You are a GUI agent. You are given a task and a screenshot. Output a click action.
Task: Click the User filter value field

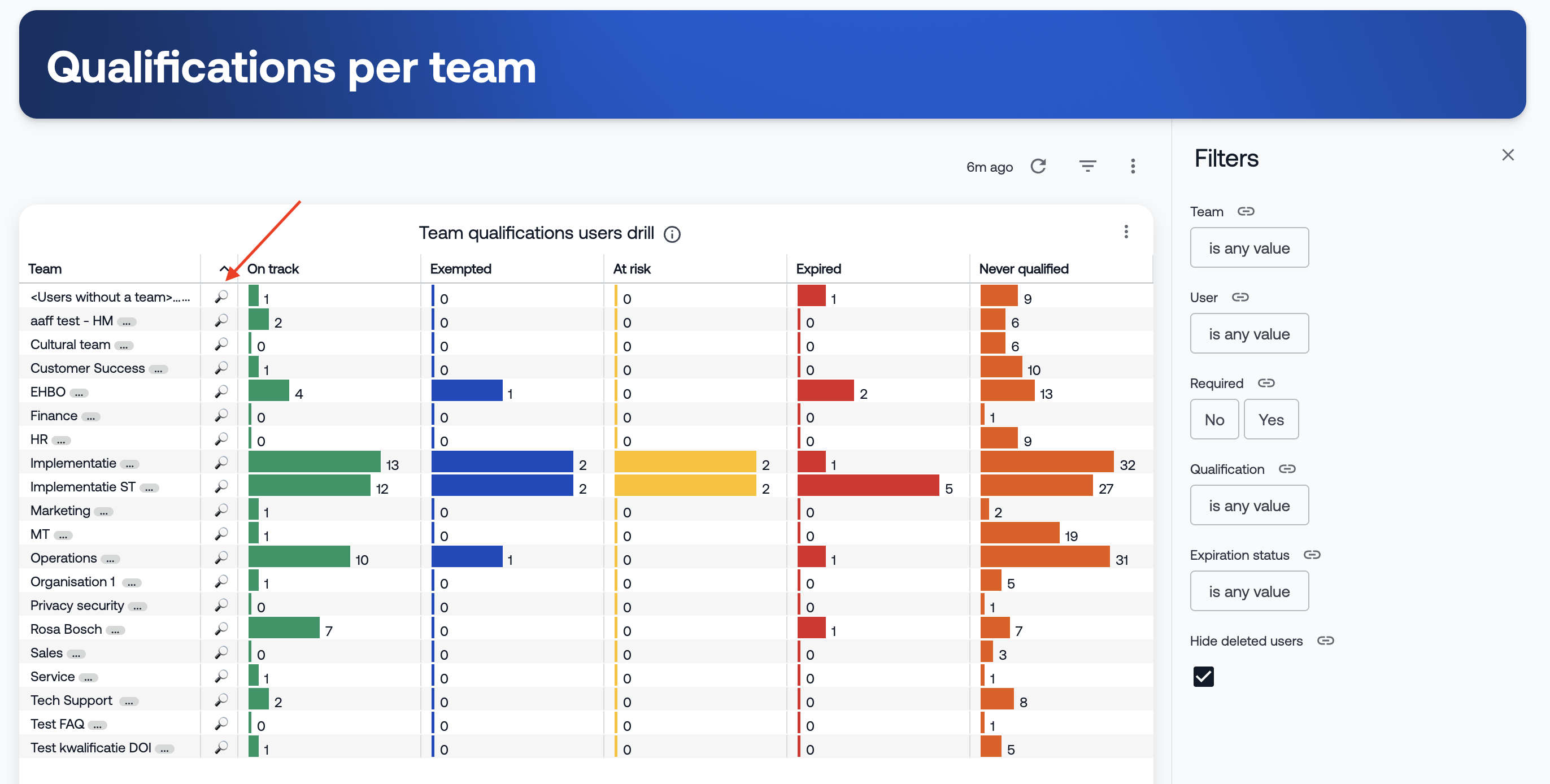(x=1248, y=333)
